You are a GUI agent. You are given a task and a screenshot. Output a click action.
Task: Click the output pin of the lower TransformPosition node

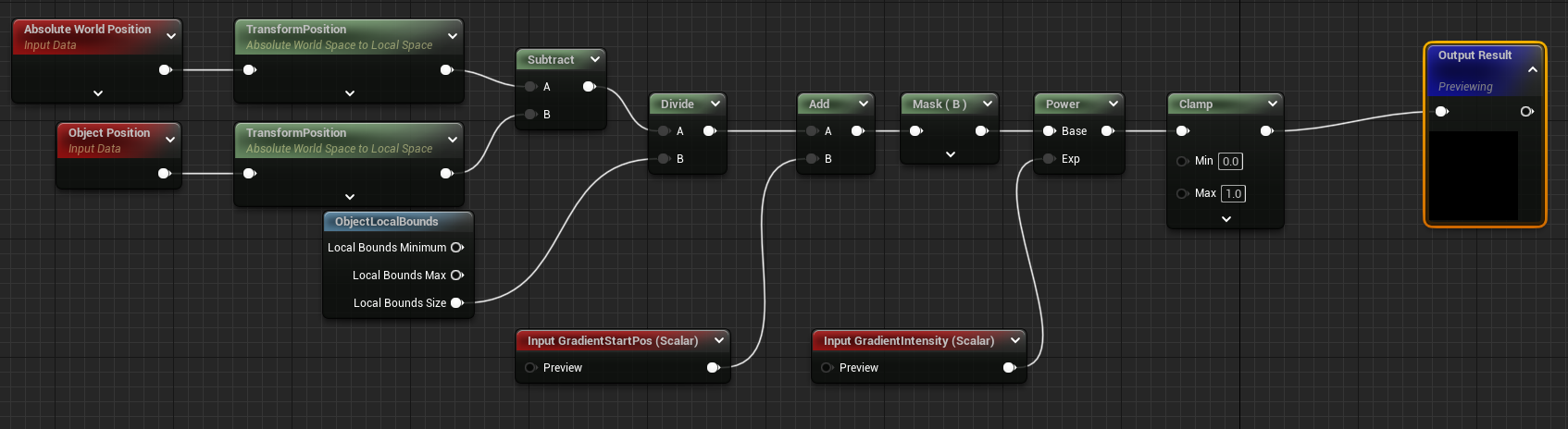pyautogui.click(x=446, y=173)
